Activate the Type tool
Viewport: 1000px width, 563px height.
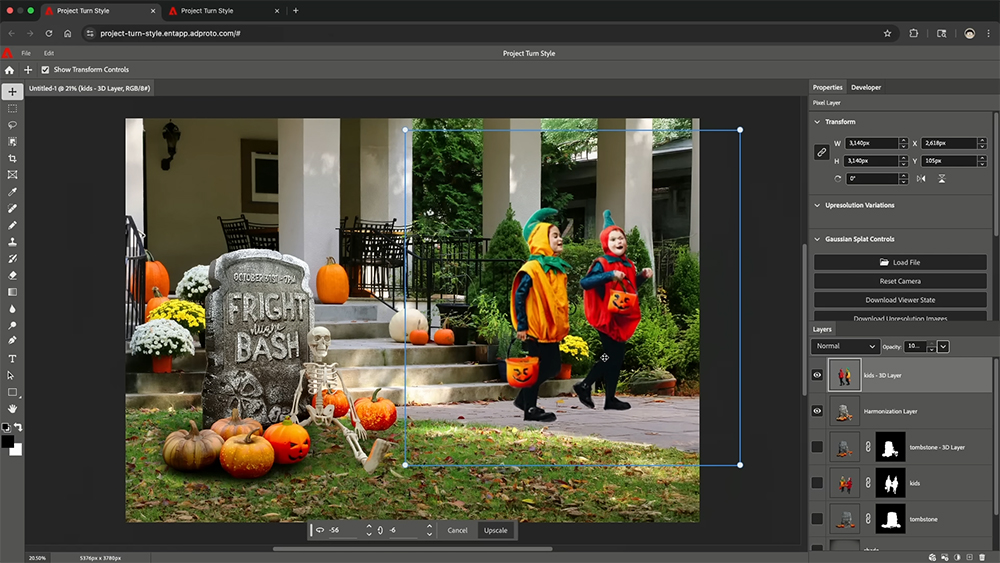[x=12, y=358]
